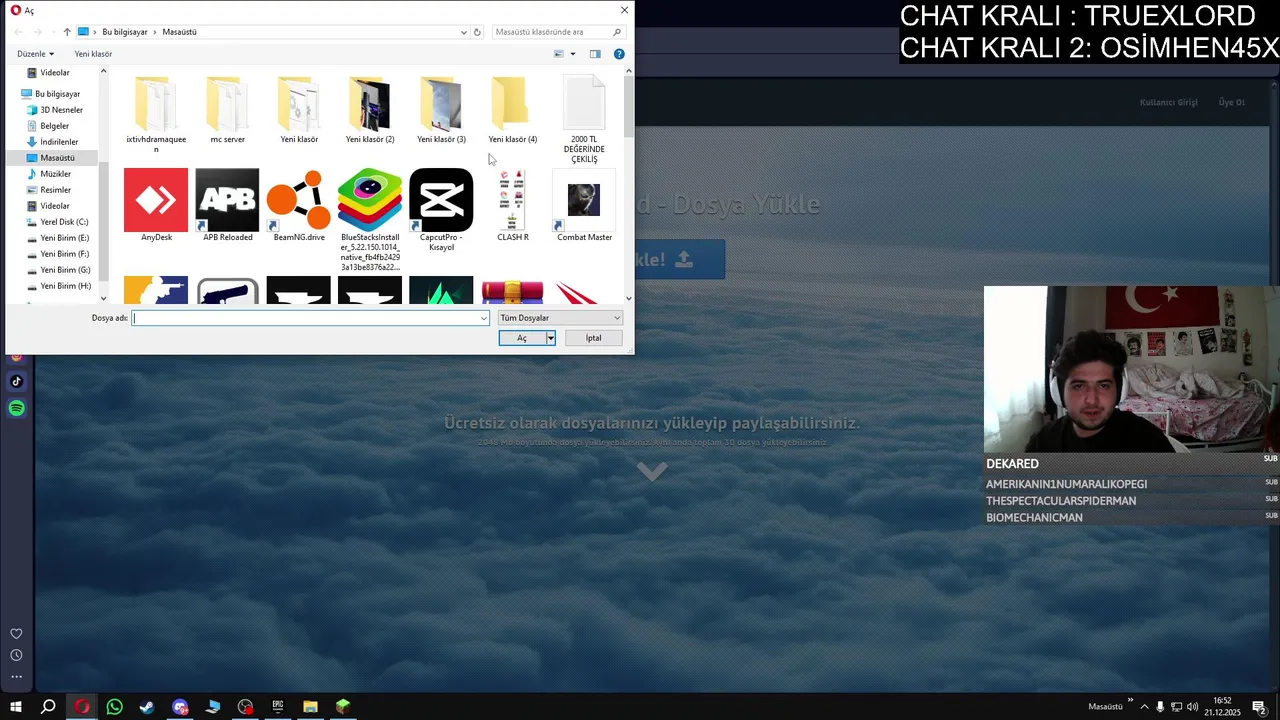Image resolution: width=1280 pixels, height=720 pixels.
Task: Open File Explorer from the taskbar
Action: [311, 707]
